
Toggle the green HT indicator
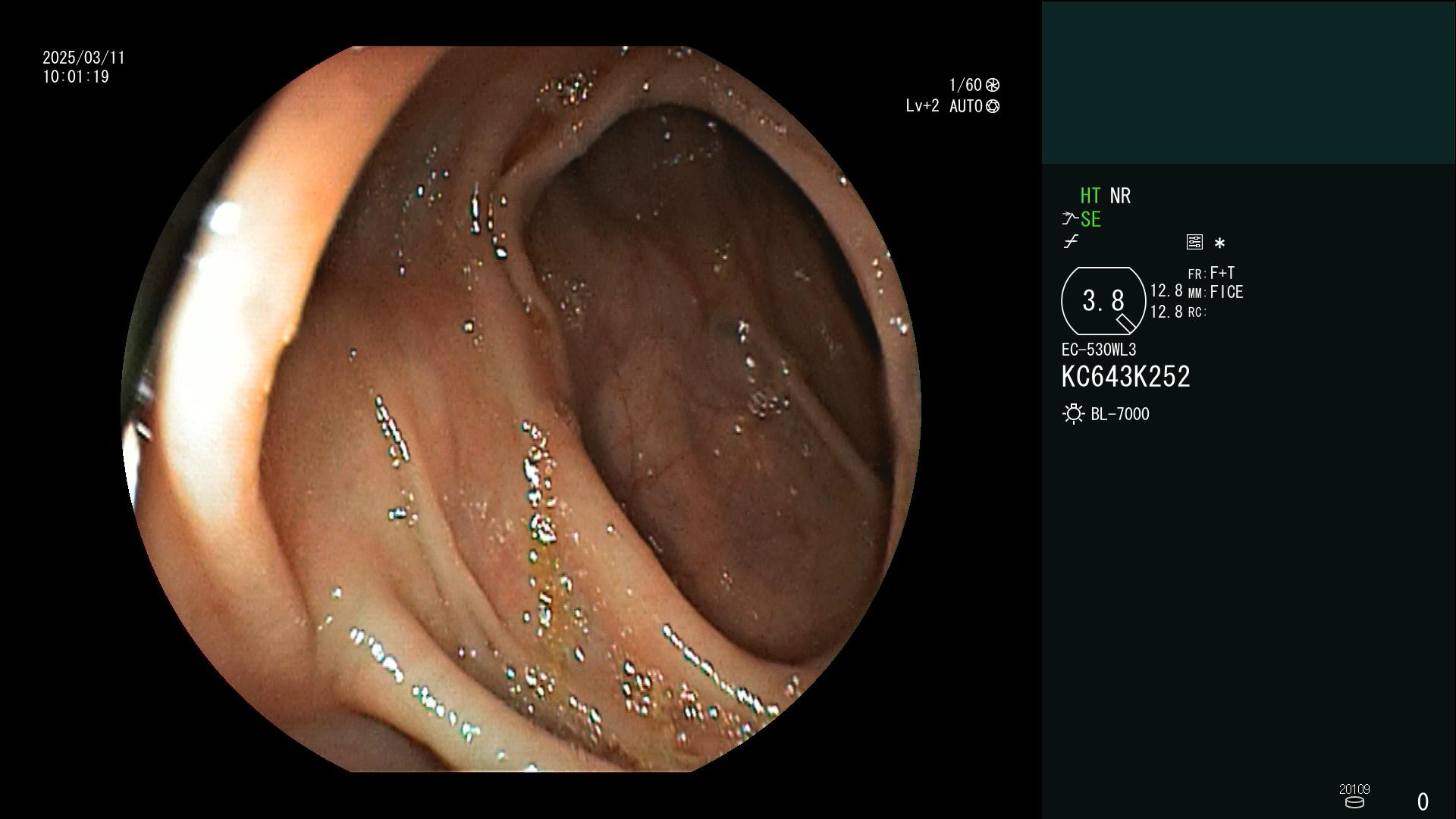1090,196
